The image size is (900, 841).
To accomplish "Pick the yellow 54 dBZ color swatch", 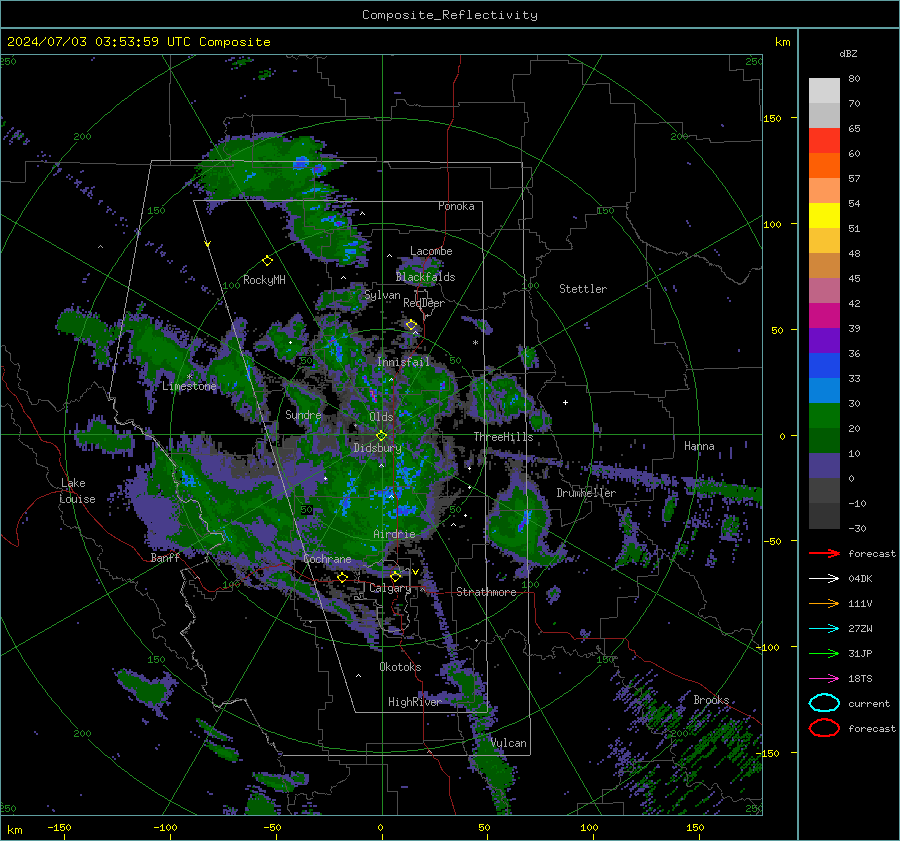I will coord(824,215).
